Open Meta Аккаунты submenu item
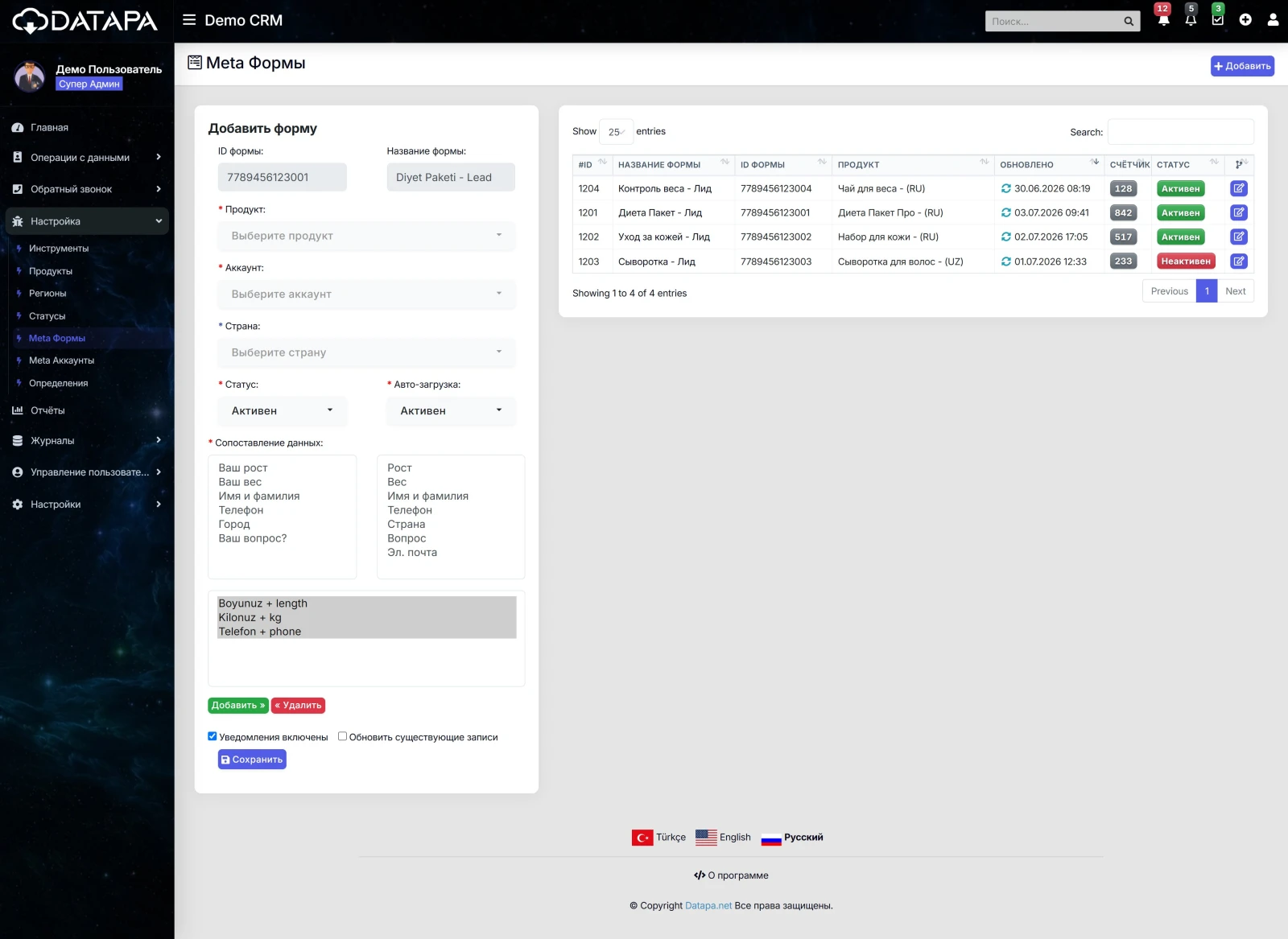1288x939 pixels. click(61, 360)
